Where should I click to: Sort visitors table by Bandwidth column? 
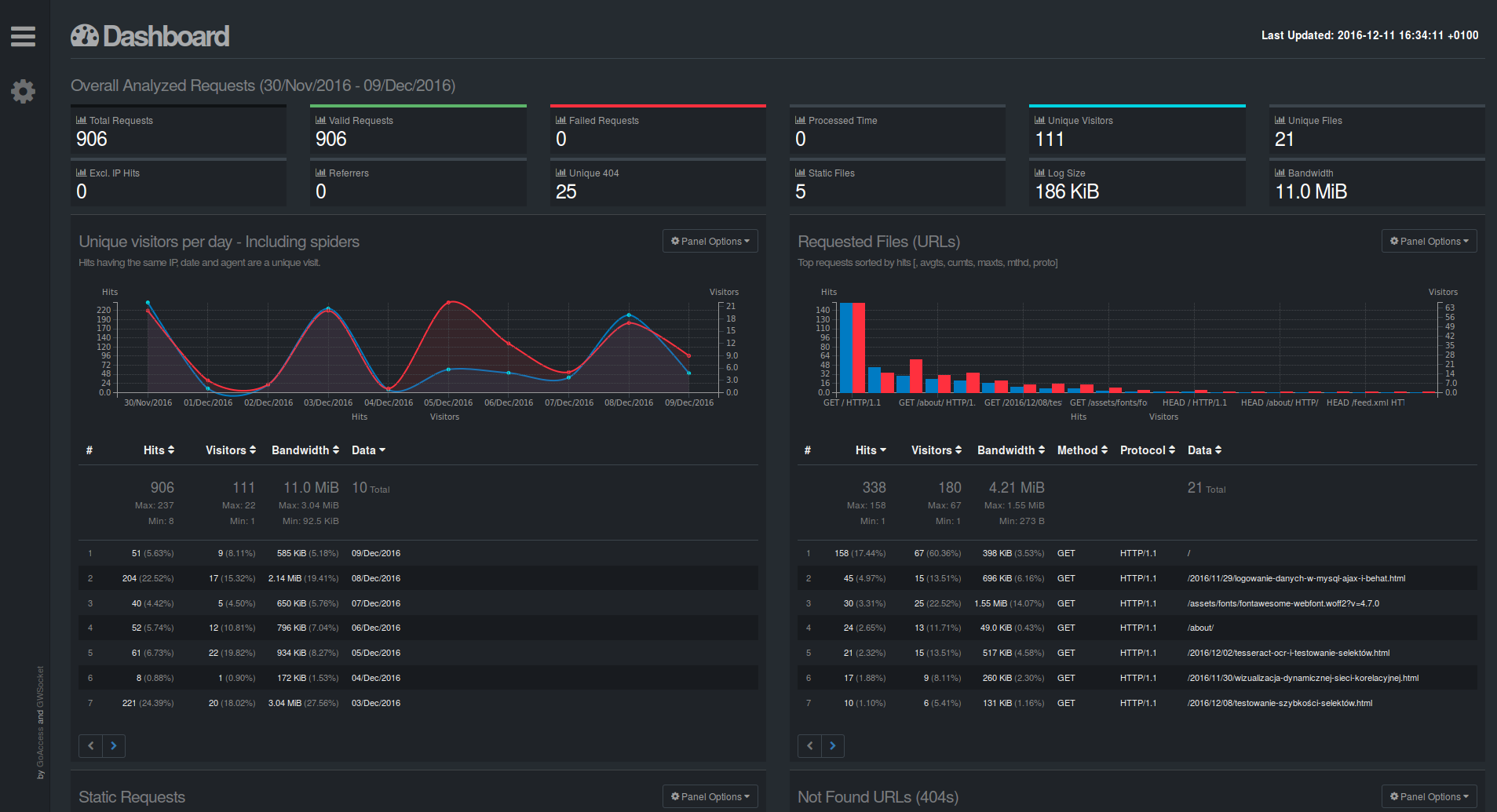click(x=305, y=450)
